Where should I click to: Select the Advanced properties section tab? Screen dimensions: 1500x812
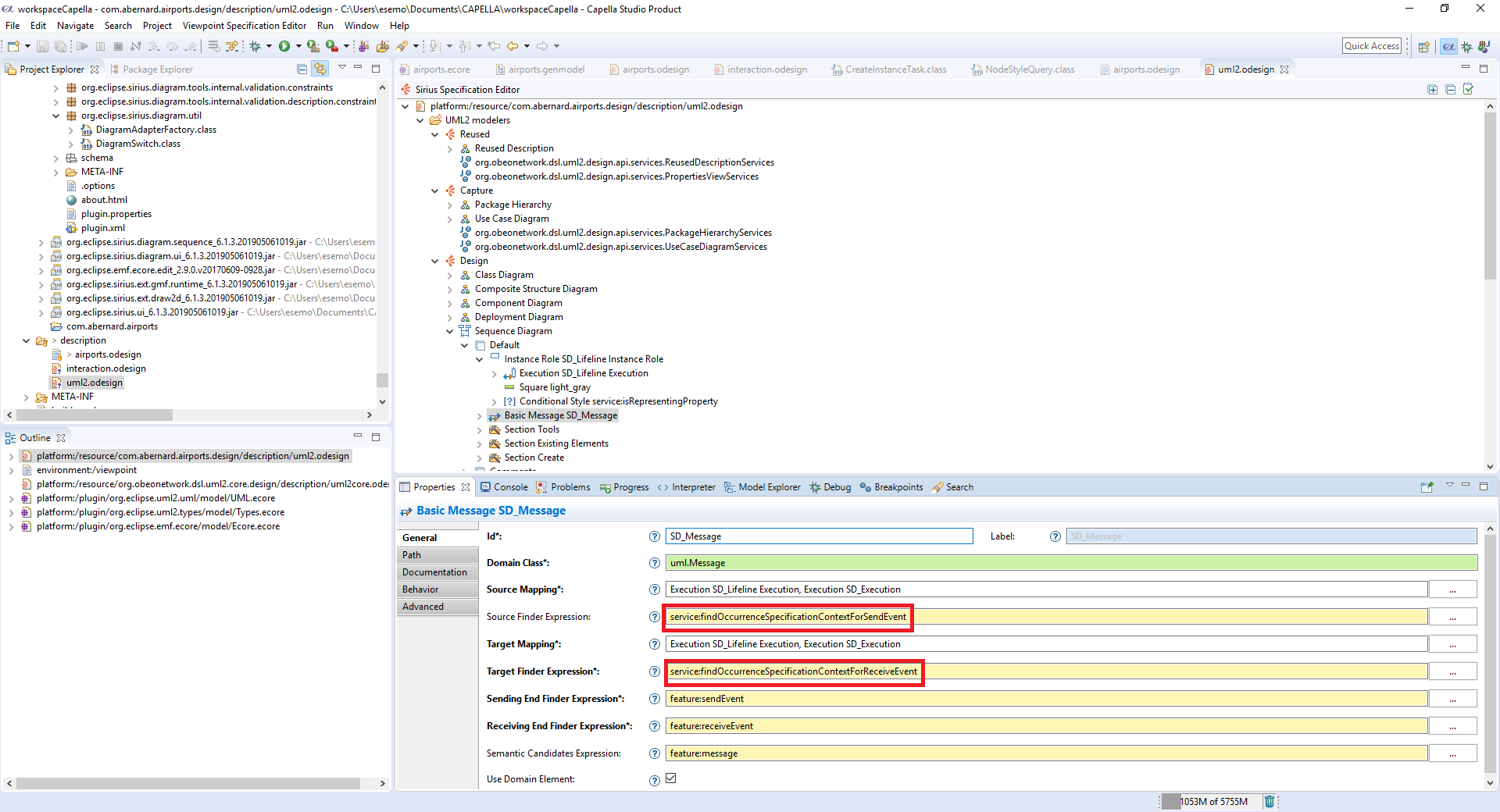[x=437, y=607]
